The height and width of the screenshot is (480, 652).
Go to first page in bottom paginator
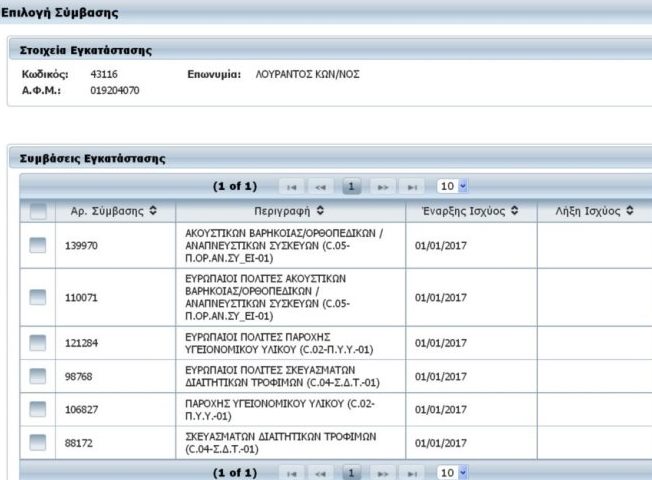point(291,473)
